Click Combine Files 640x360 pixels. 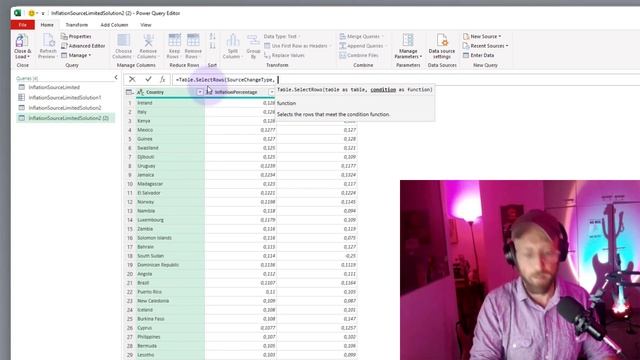coord(359,55)
